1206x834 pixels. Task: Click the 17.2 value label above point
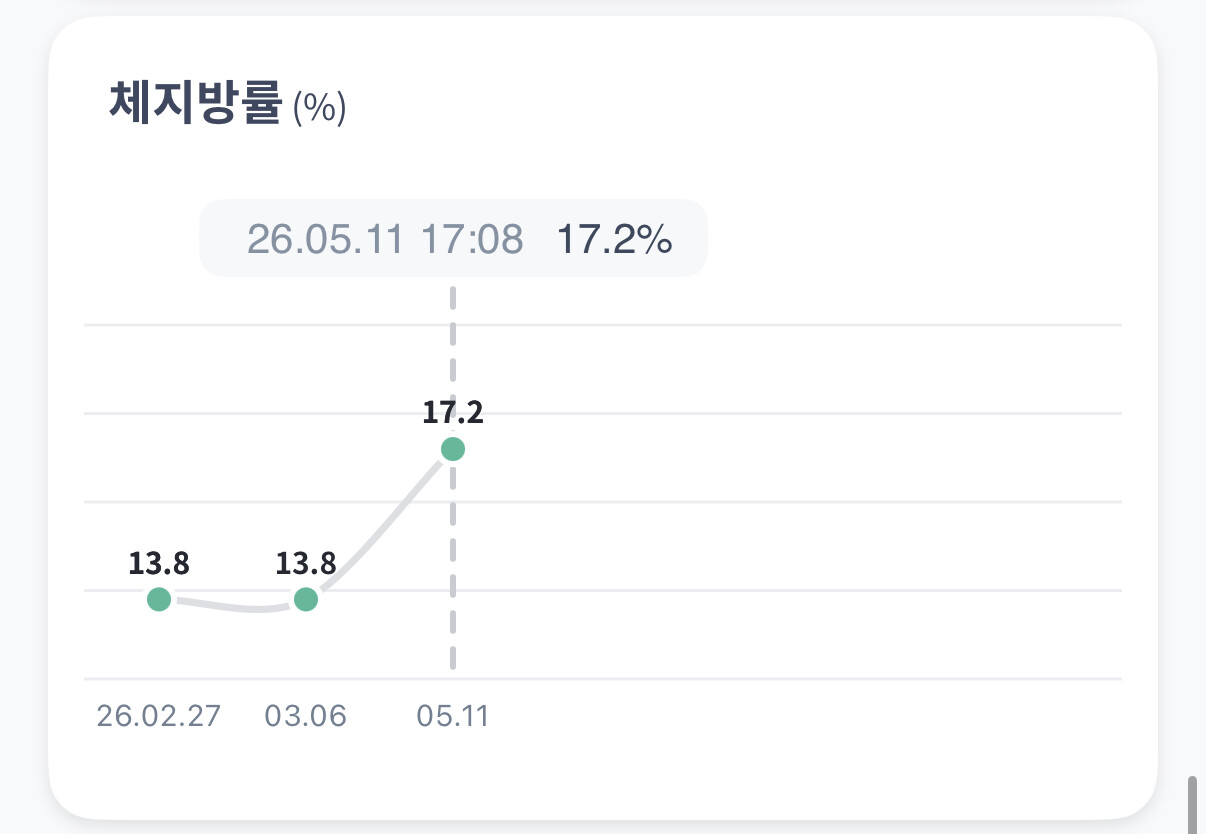(453, 413)
